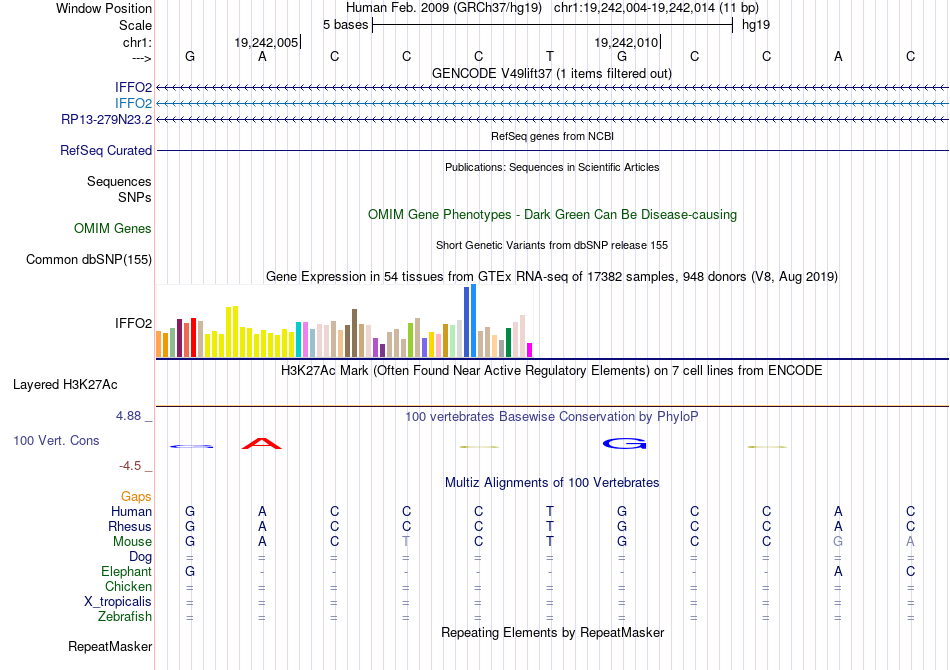The width and height of the screenshot is (950, 670).
Task: Click the red A conservation logo letter
Action: coord(262,443)
